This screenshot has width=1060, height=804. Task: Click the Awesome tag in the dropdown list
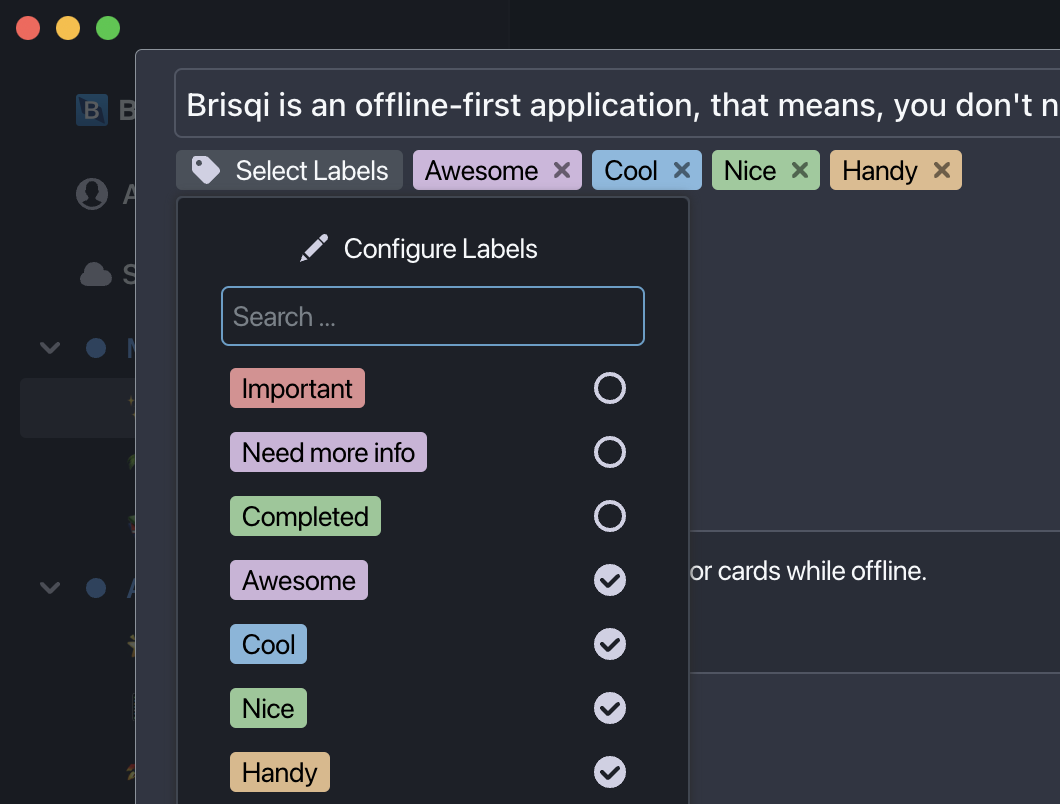(x=299, y=580)
